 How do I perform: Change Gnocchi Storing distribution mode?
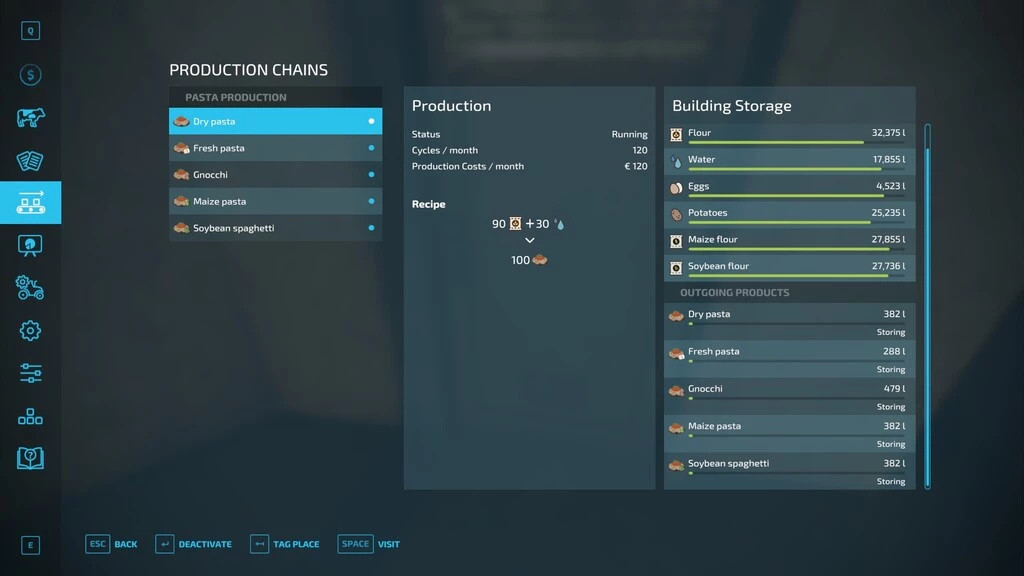click(x=890, y=407)
